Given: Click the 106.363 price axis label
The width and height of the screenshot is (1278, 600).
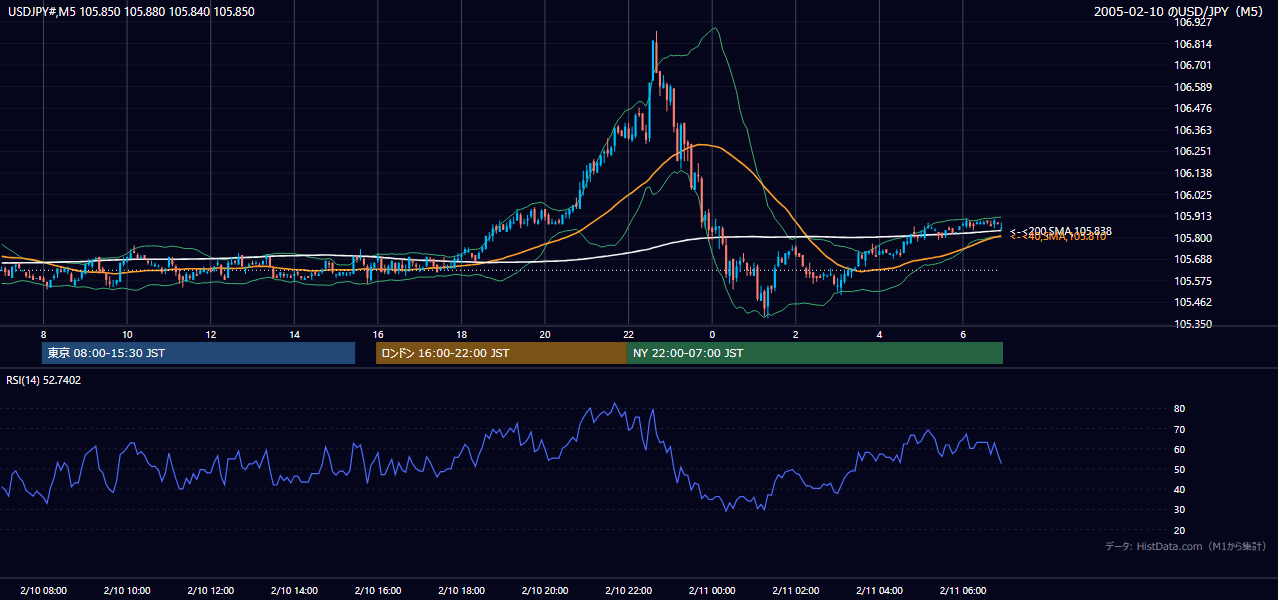Looking at the screenshot, I should 1193,130.
